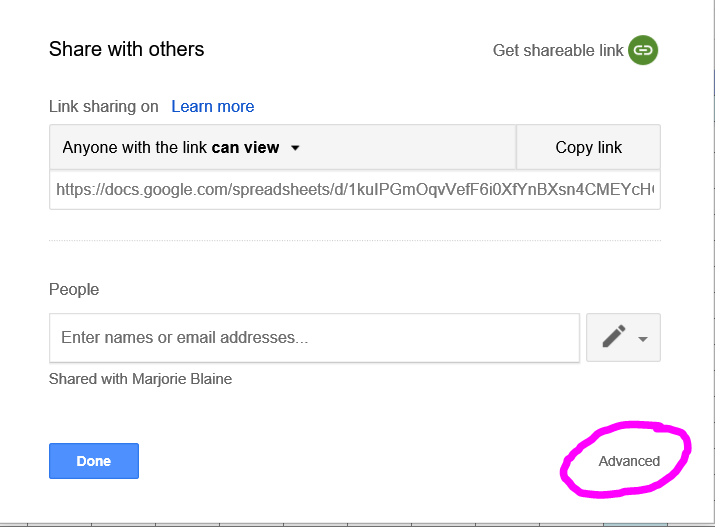The width and height of the screenshot is (715, 527).
Task: Select the docs.google.com spreadsheet URL field
Action: pyautogui.click(x=355, y=189)
